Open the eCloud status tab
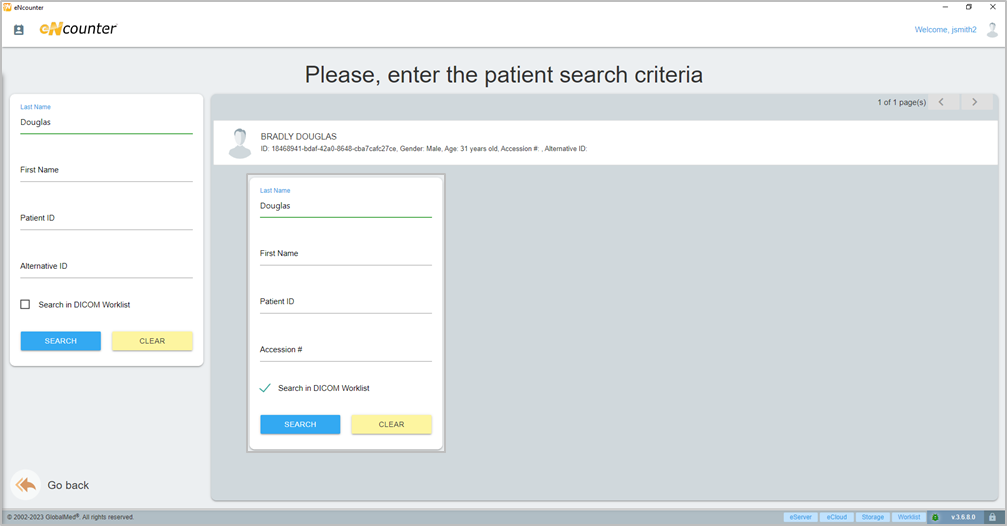 click(836, 517)
